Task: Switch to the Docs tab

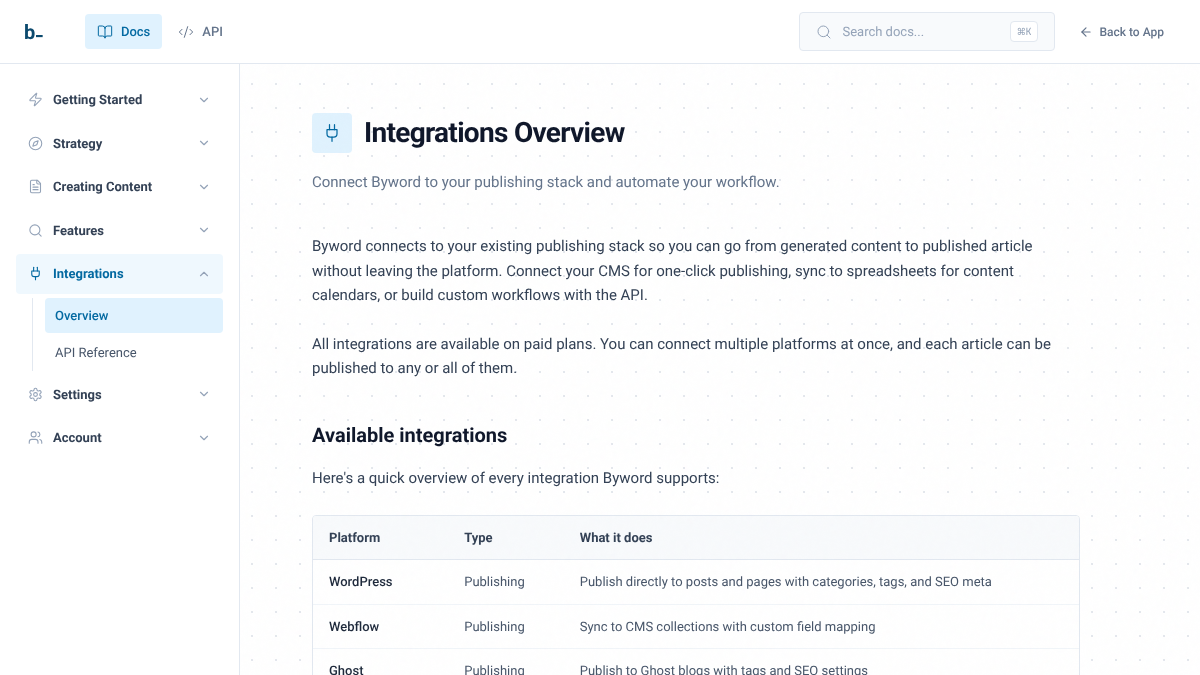Action: click(x=123, y=32)
